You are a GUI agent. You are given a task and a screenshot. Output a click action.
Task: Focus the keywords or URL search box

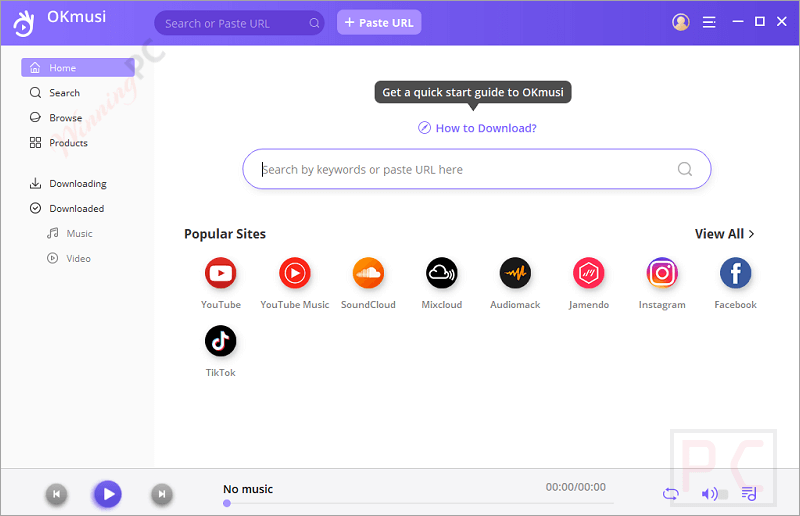[477, 169]
